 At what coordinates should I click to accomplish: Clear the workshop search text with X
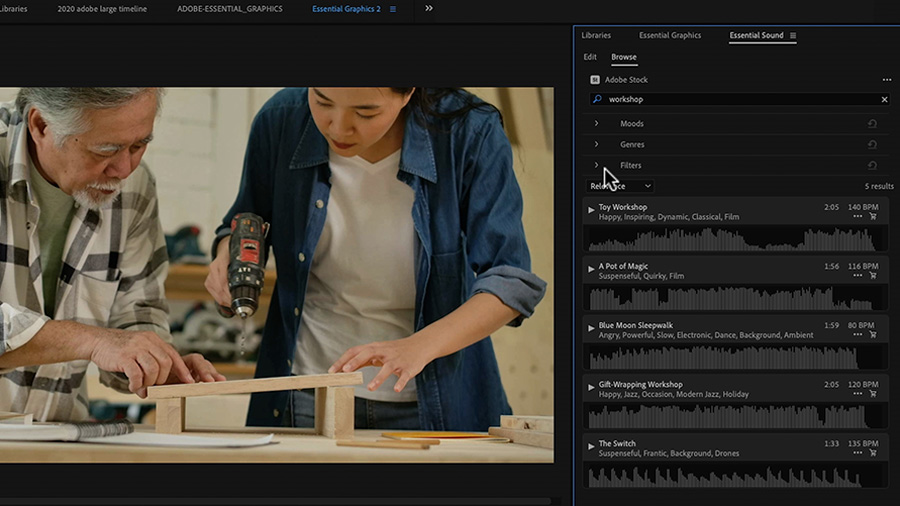pyautogui.click(x=884, y=100)
